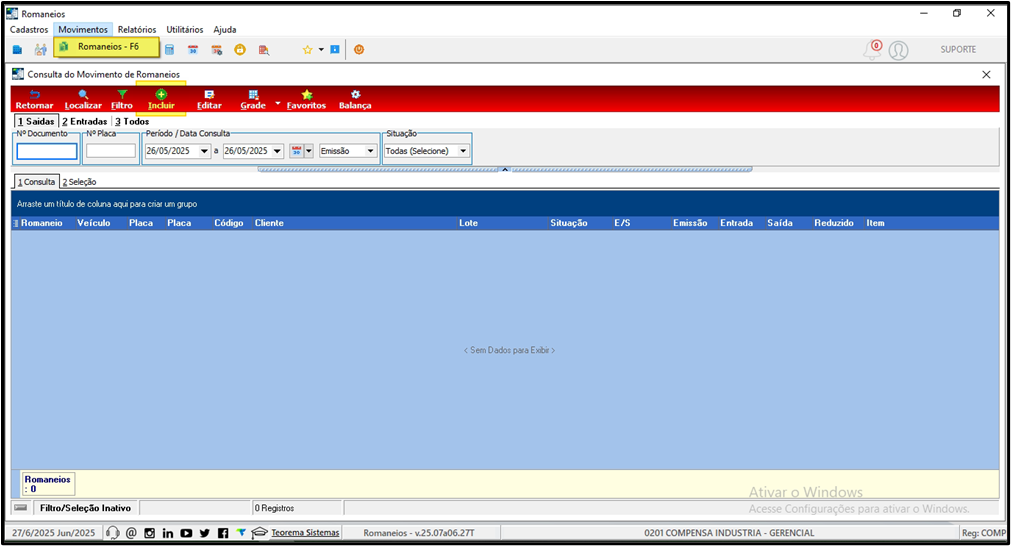
Task: Open the Ajuda menu
Action: 225,30
